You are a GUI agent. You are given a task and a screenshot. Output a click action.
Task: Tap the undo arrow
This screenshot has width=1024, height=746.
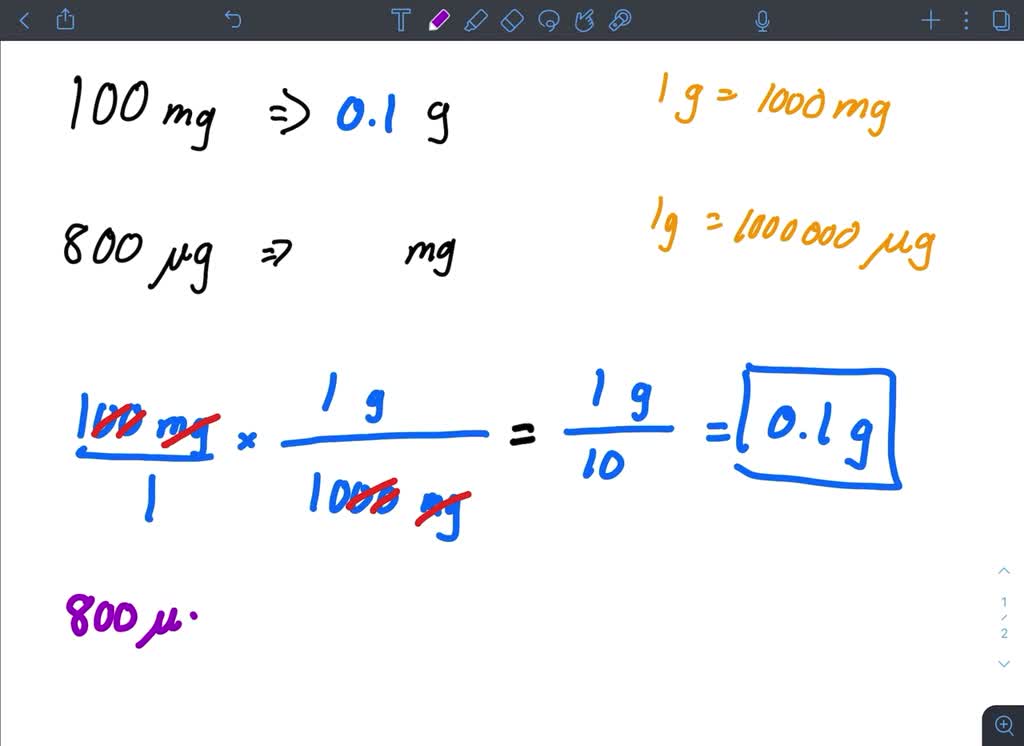(233, 19)
